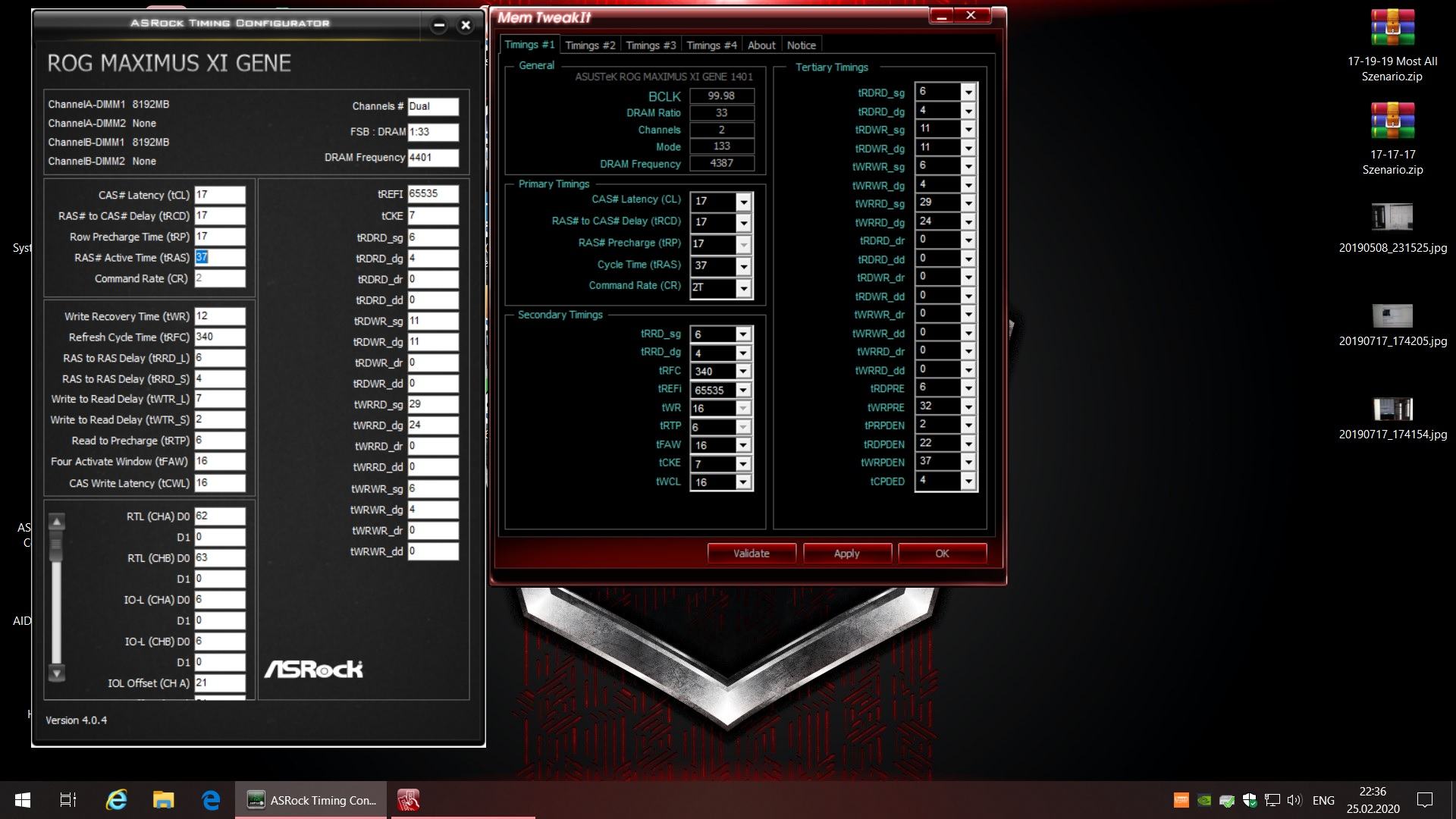Viewport: 1456px width, 819px height.
Task: Open the Windows Start menu
Action: point(23,800)
